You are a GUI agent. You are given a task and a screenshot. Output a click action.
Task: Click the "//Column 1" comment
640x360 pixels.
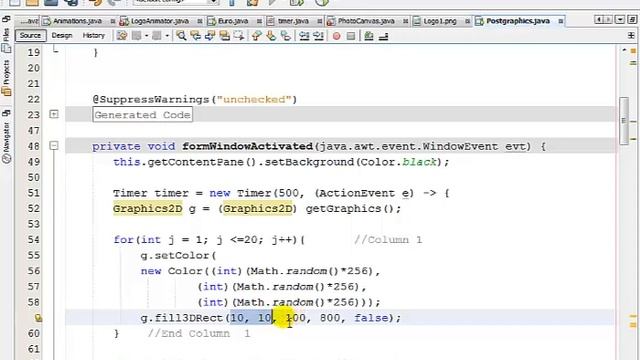tap(388, 240)
